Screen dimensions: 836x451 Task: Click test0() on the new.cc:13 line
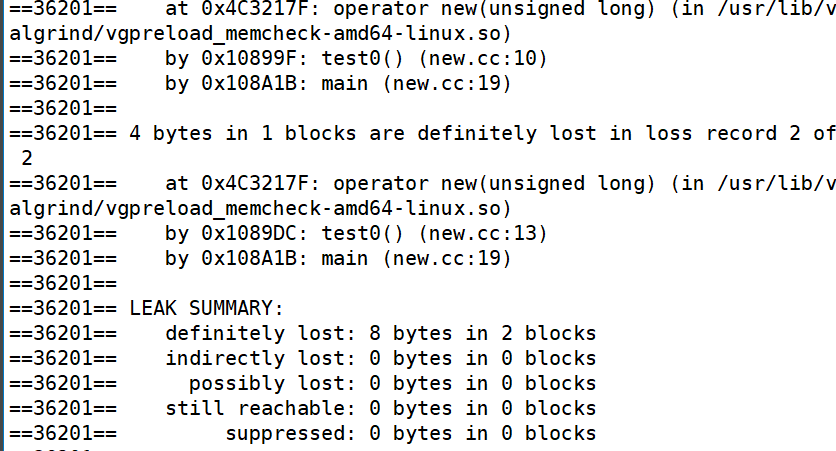click(x=363, y=233)
